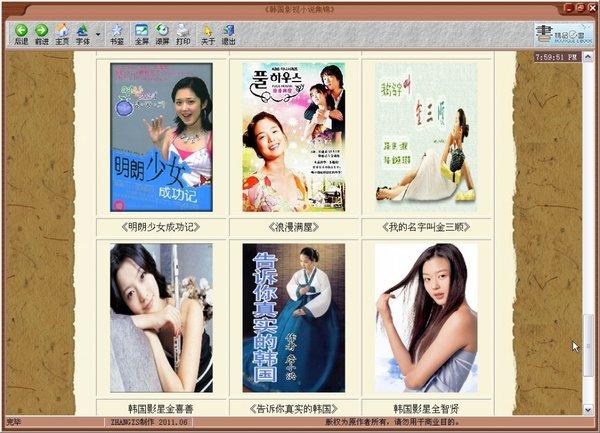Click the ZHANGIS制作 2011.06 status text

149,422
